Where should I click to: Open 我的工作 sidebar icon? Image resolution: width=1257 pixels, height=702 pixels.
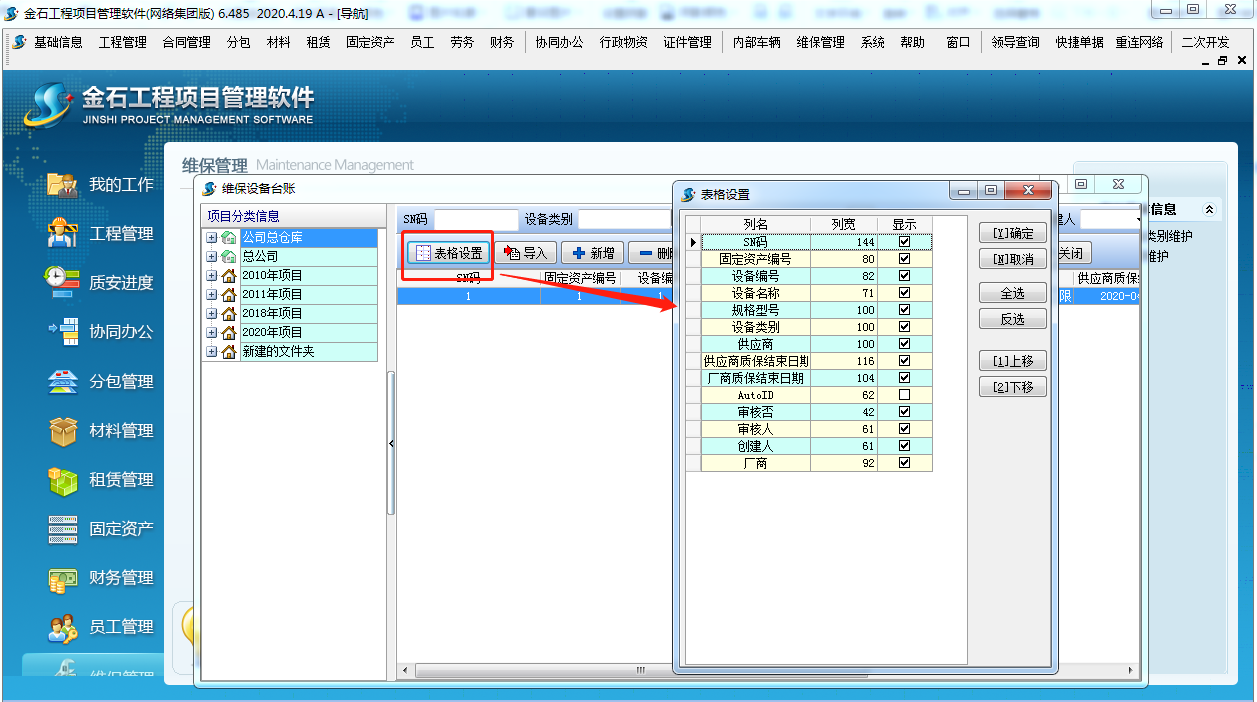[x=63, y=185]
